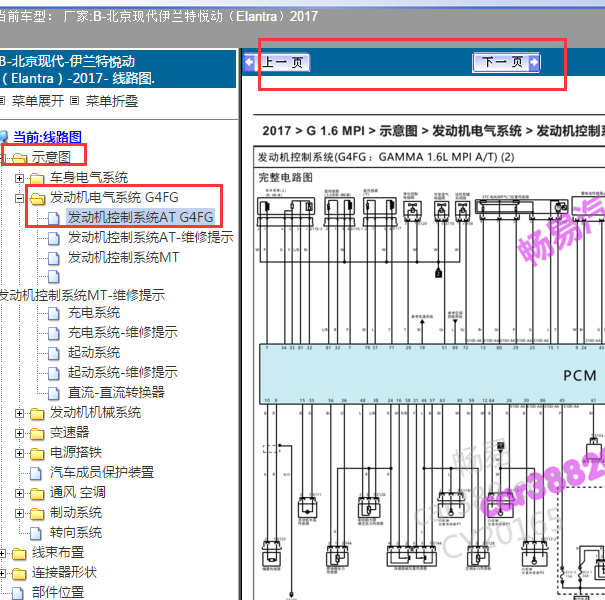The width and height of the screenshot is (605, 600).
Task: Expand the 变速器 node
Action: pos(19,433)
